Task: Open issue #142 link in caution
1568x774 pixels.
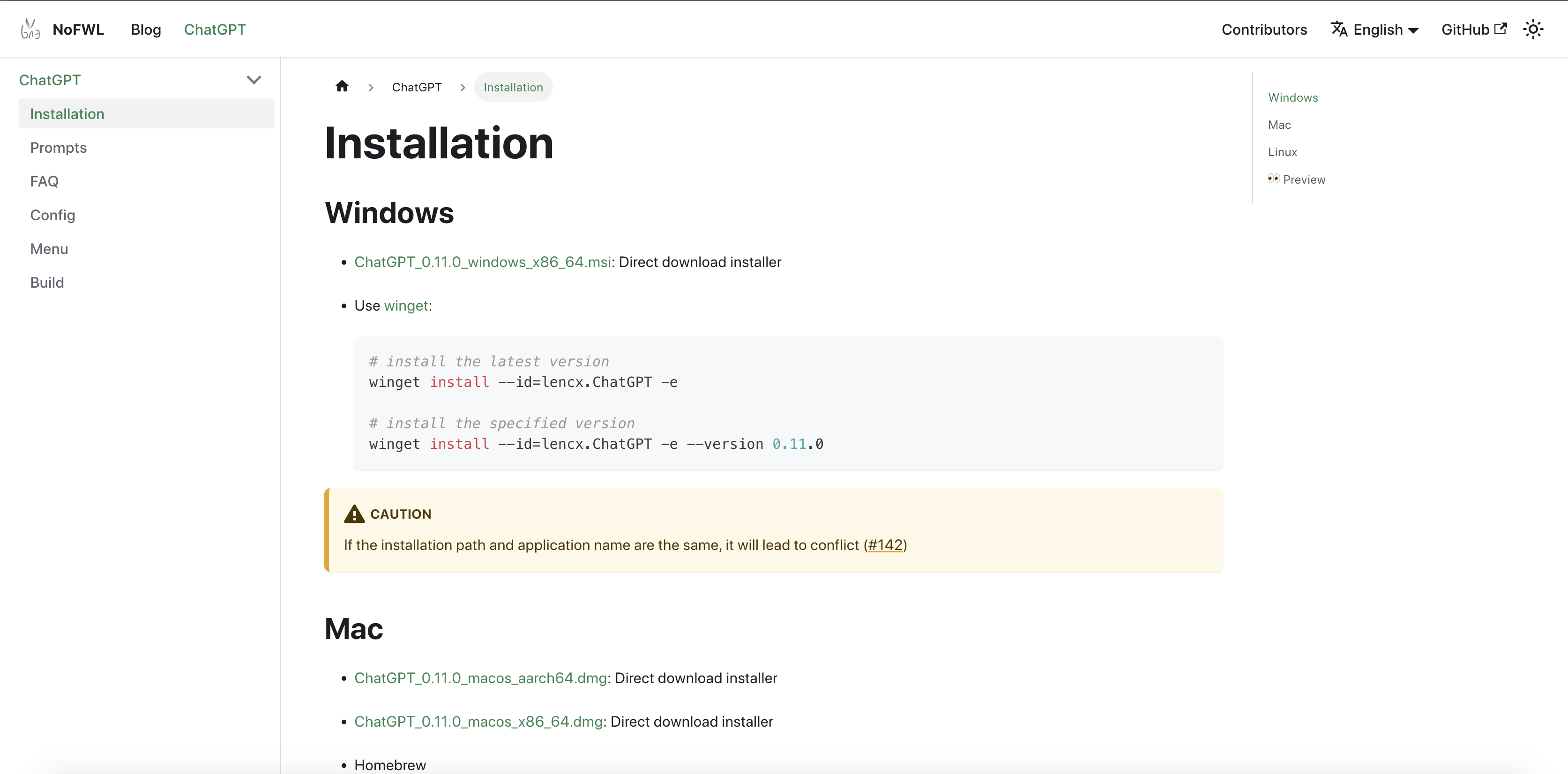Action: point(884,545)
